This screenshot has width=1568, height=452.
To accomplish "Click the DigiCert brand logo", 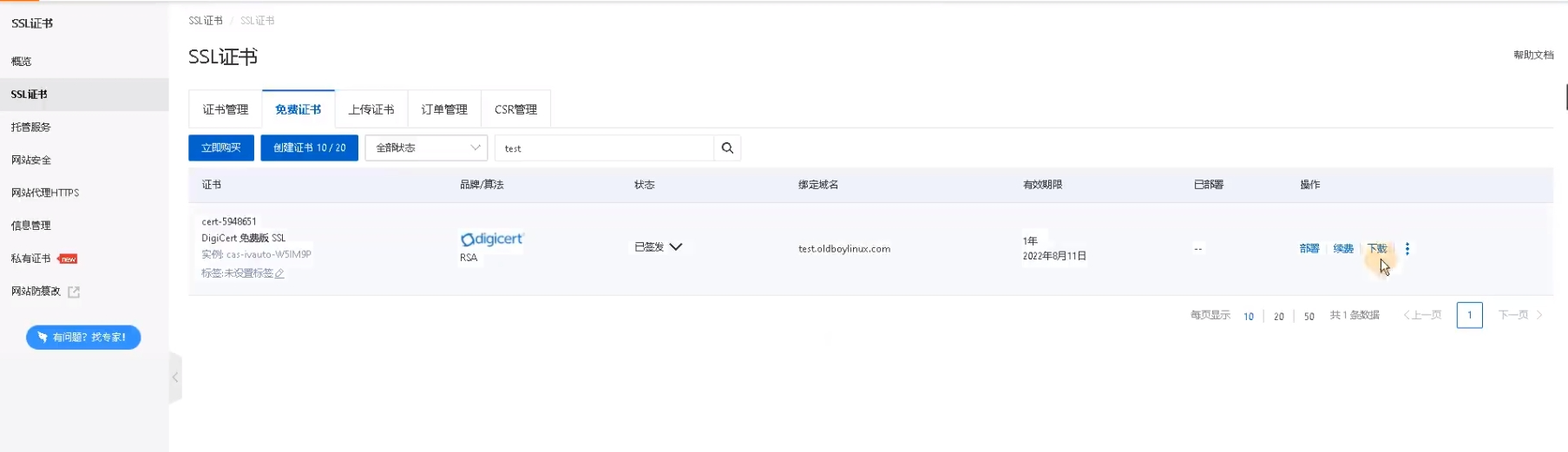I will [492, 239].
